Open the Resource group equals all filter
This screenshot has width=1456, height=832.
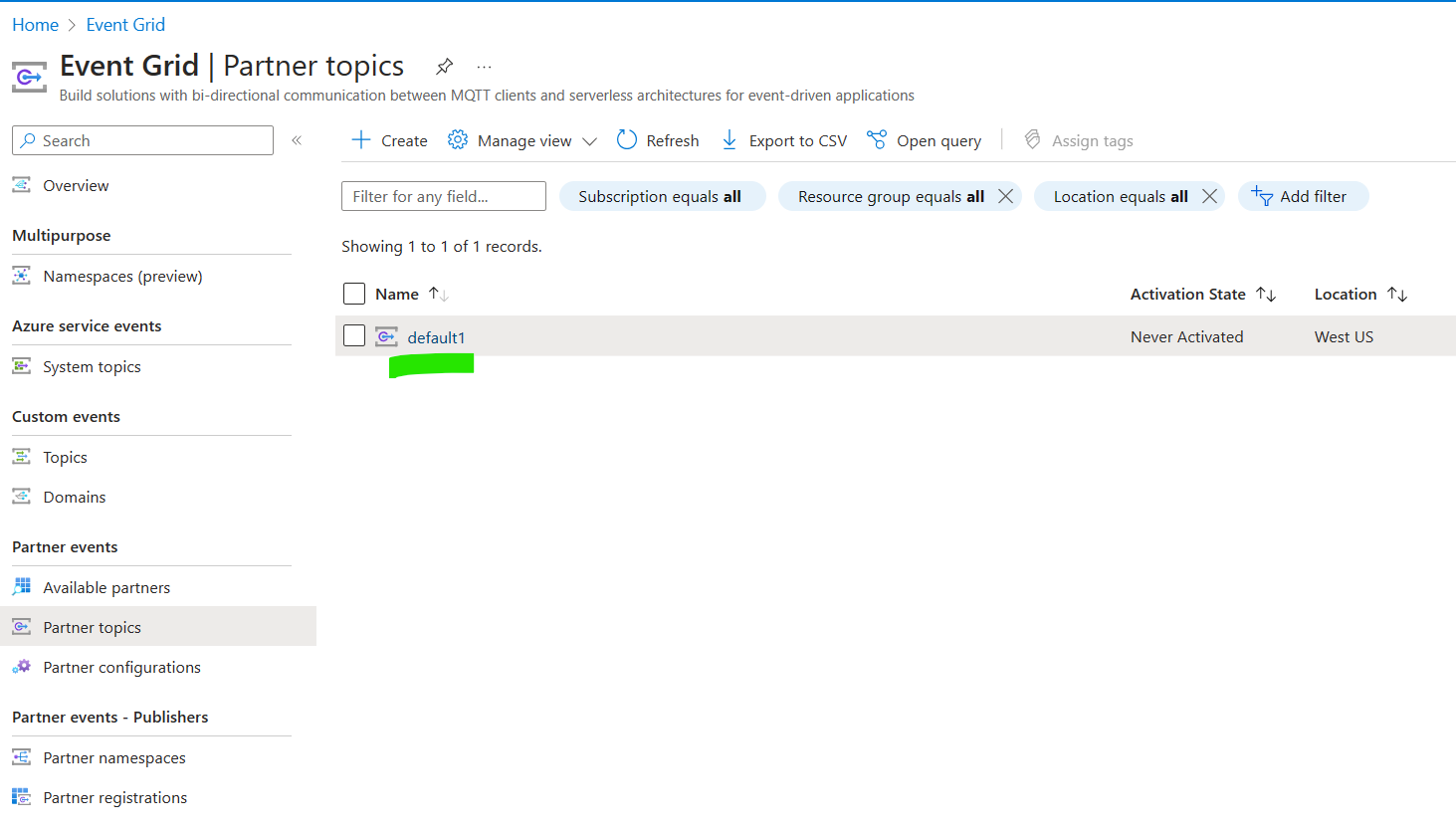click(891, 196)
